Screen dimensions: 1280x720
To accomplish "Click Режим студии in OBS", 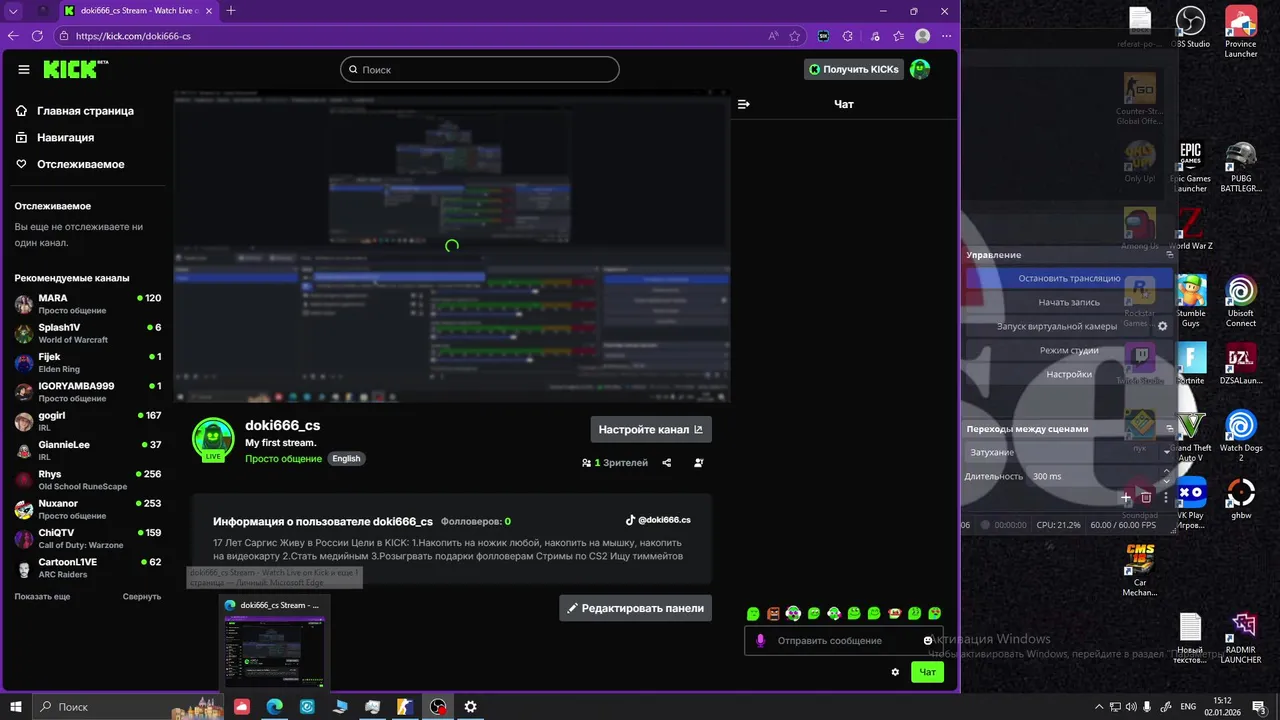I will tap(1069, 350).
